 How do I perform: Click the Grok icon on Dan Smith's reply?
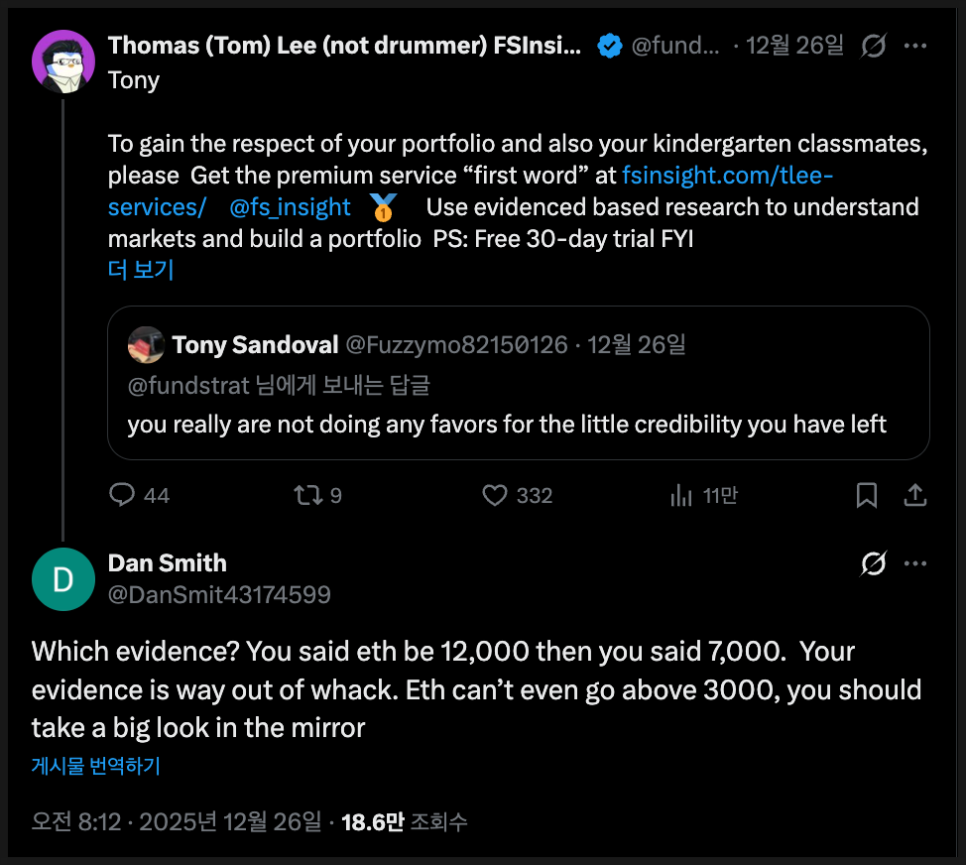pos(873,564)
